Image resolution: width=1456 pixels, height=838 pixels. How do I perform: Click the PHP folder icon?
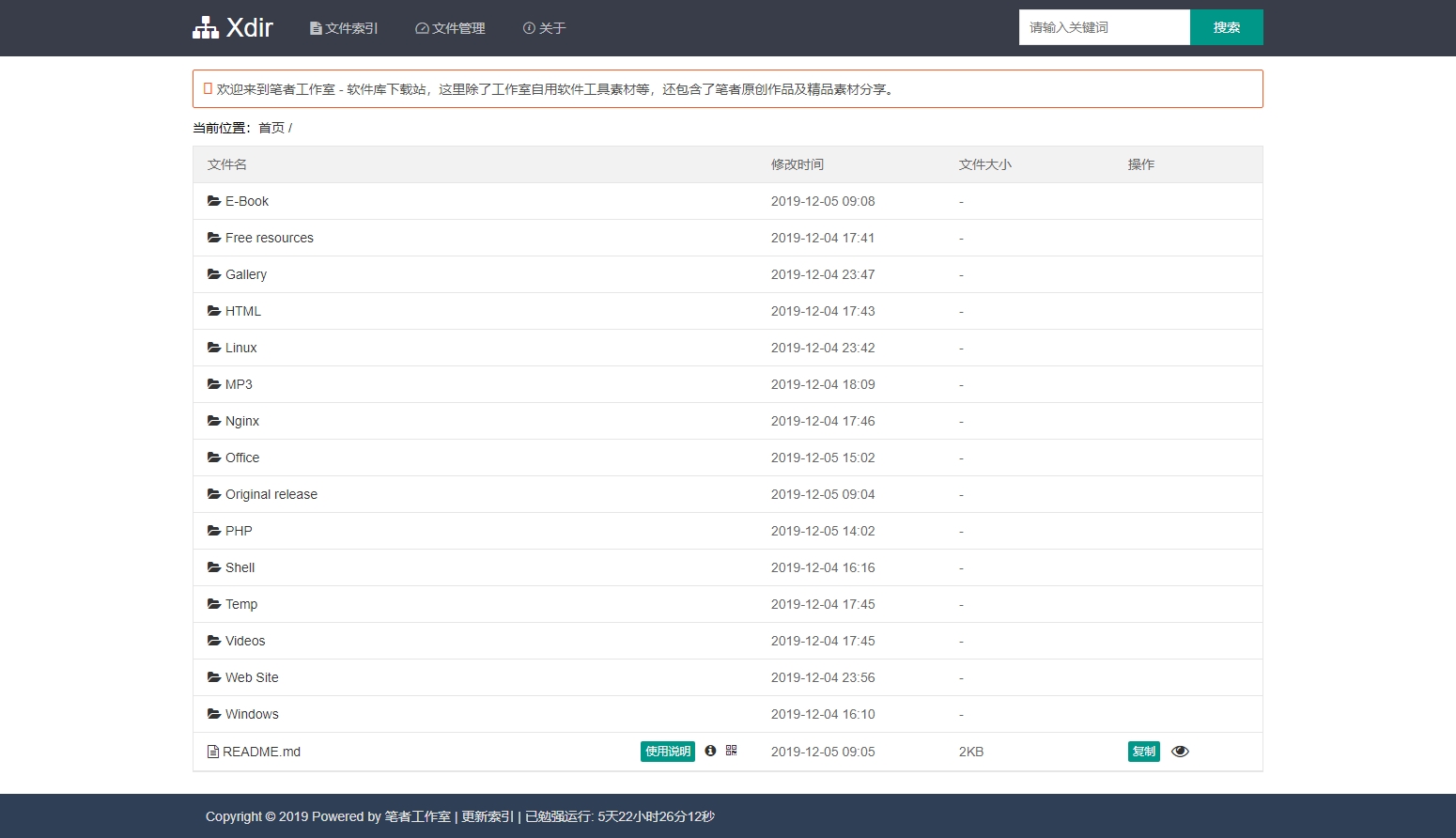214,531
